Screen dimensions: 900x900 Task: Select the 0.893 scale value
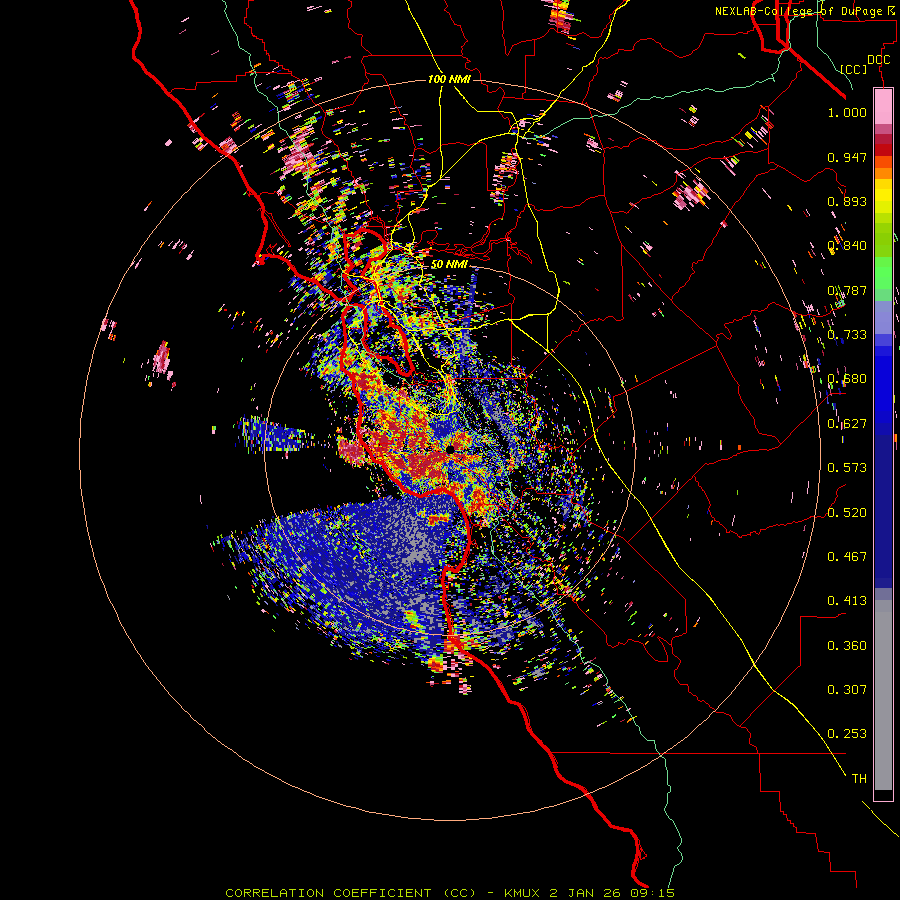point(847,201)
